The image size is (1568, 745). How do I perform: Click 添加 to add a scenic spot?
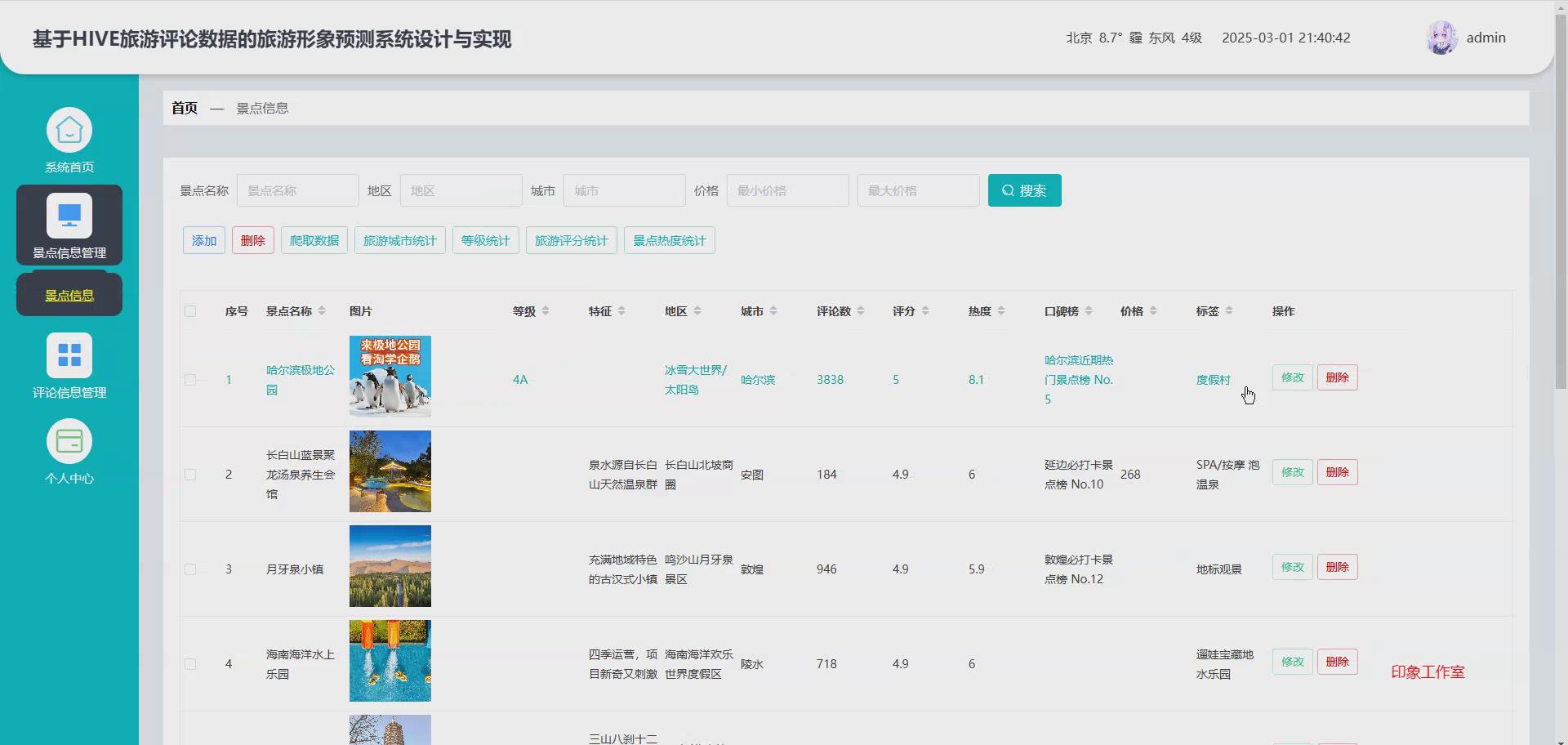coord(203,239)
